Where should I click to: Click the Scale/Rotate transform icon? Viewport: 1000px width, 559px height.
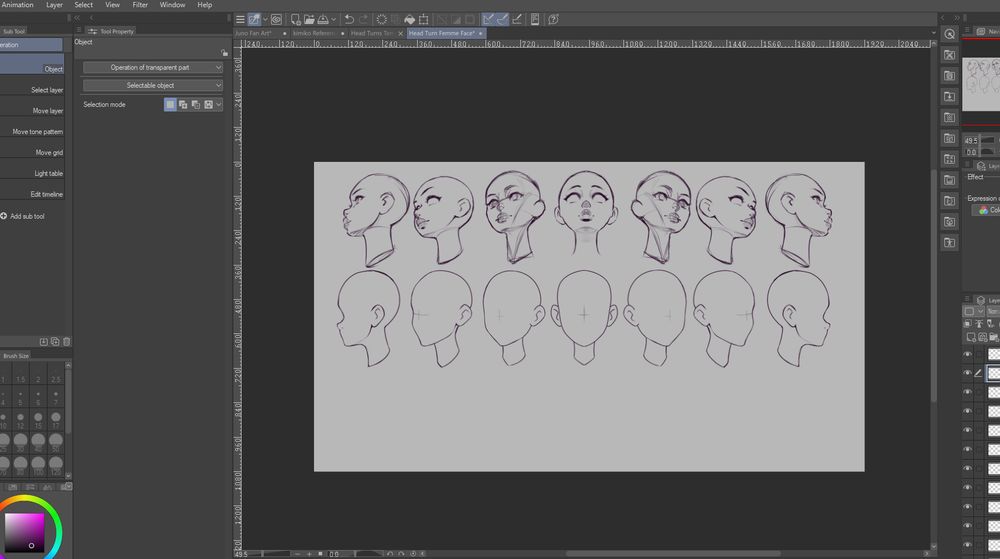[423, 20]
